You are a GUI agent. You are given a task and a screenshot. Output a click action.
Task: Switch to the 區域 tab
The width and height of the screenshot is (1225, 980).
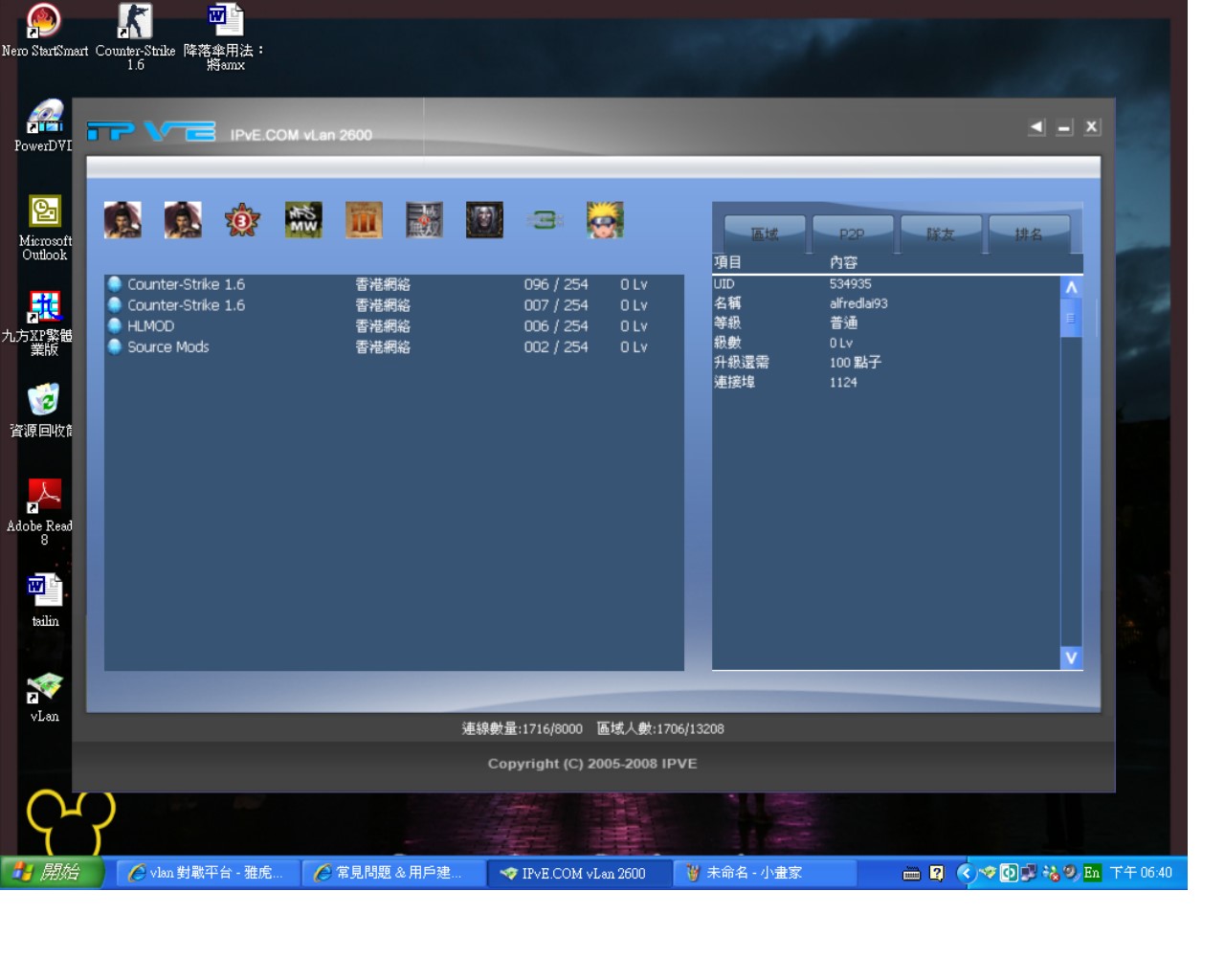[765, 234]
